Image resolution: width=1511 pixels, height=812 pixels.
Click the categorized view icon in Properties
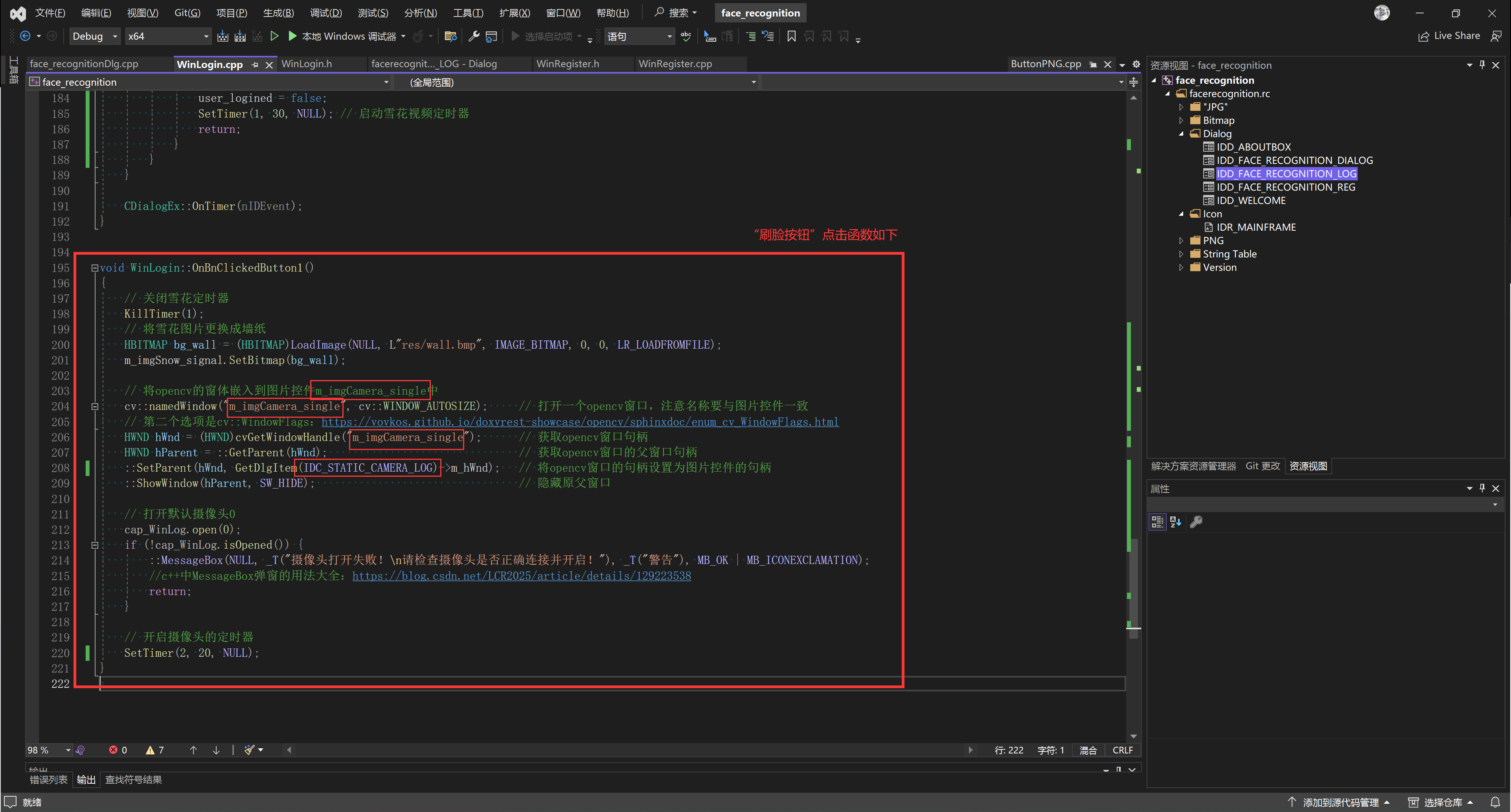click(1157, 522)
